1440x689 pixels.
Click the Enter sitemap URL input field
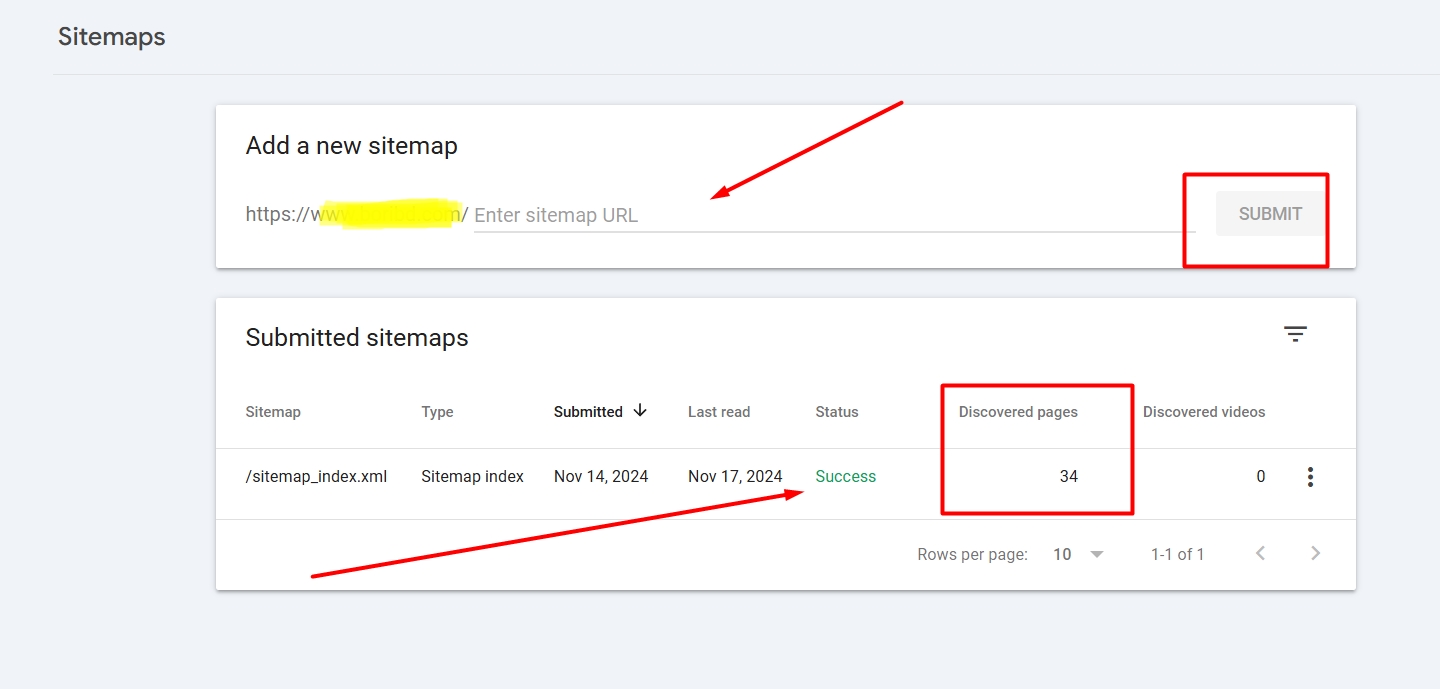[x=700, y=214]
